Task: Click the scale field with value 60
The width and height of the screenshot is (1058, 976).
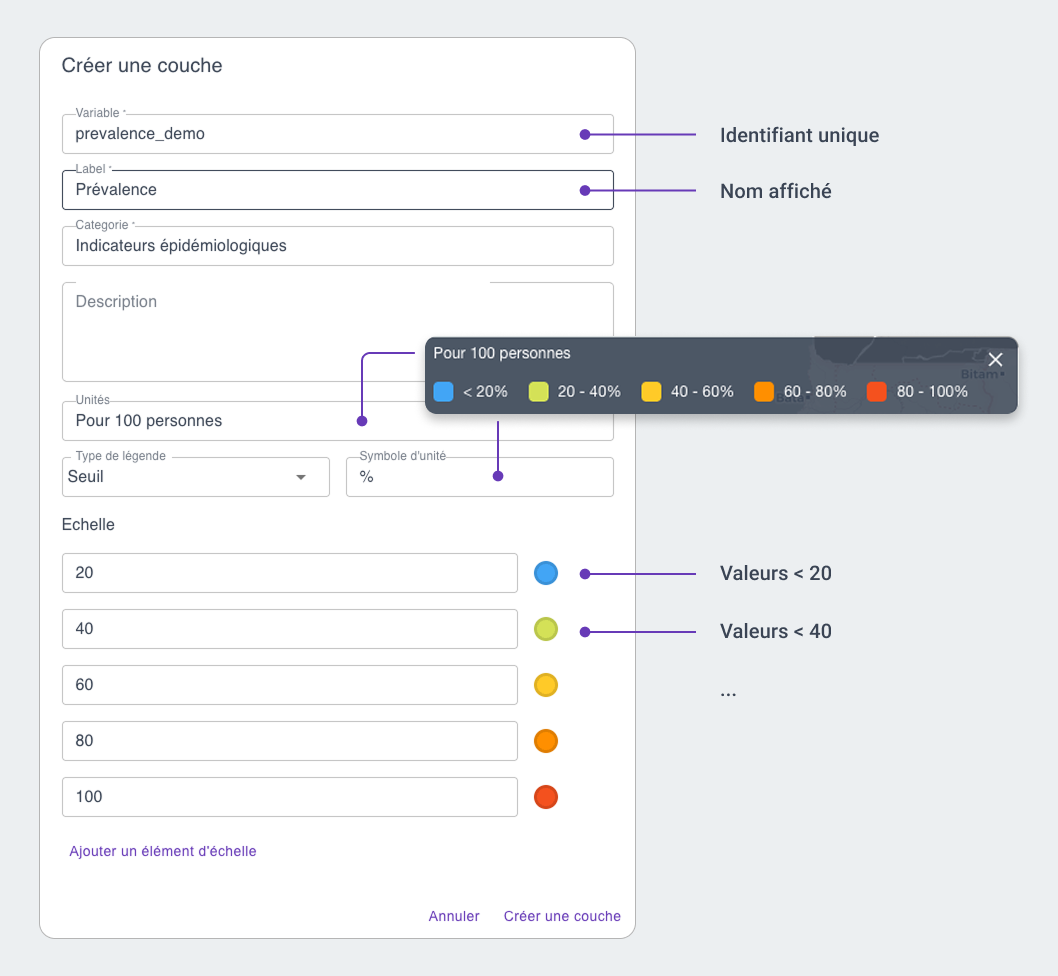Action: click(x=289, y=685)
